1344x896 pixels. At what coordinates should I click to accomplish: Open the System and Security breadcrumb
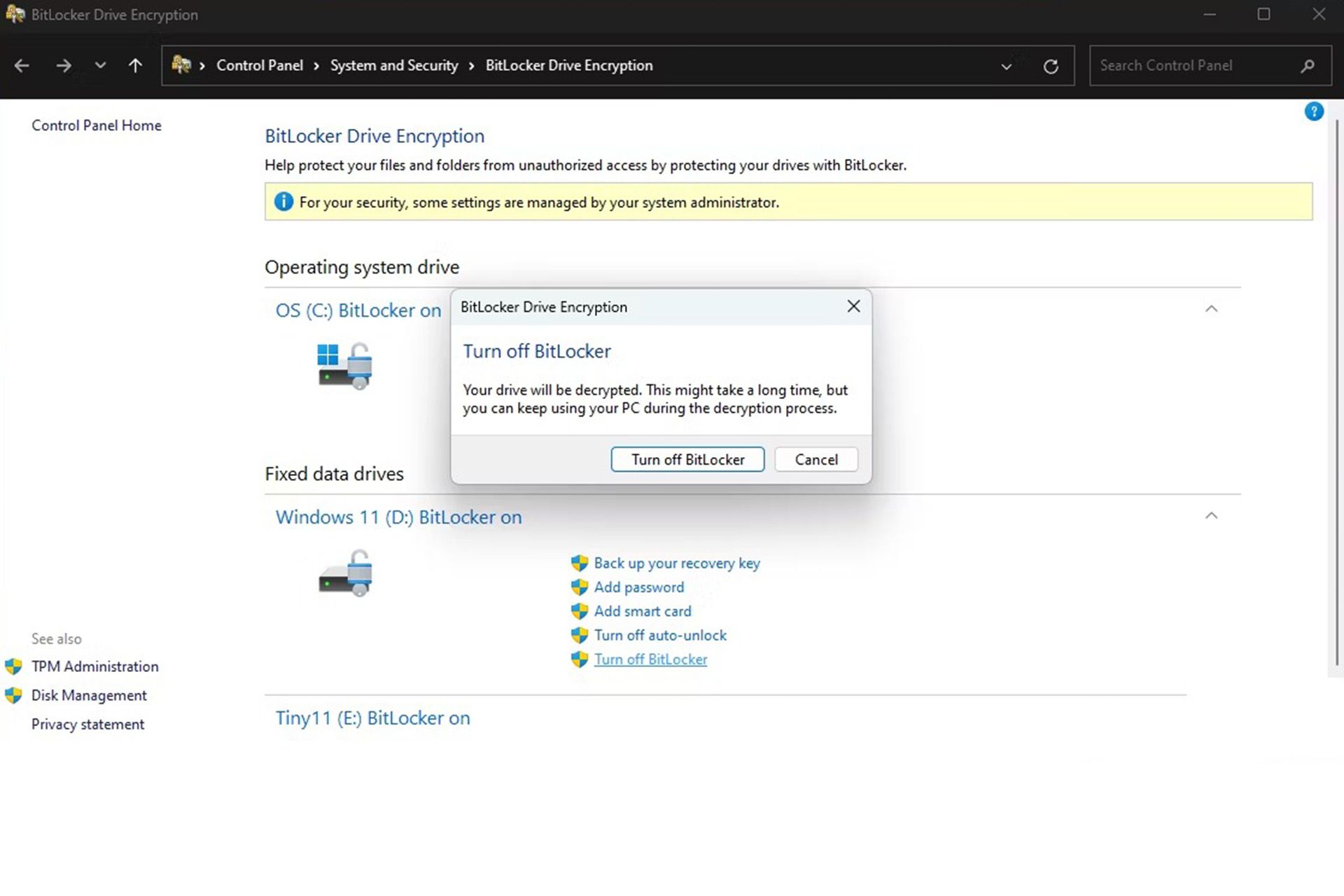pyautogui.click(x=394, y=65)
